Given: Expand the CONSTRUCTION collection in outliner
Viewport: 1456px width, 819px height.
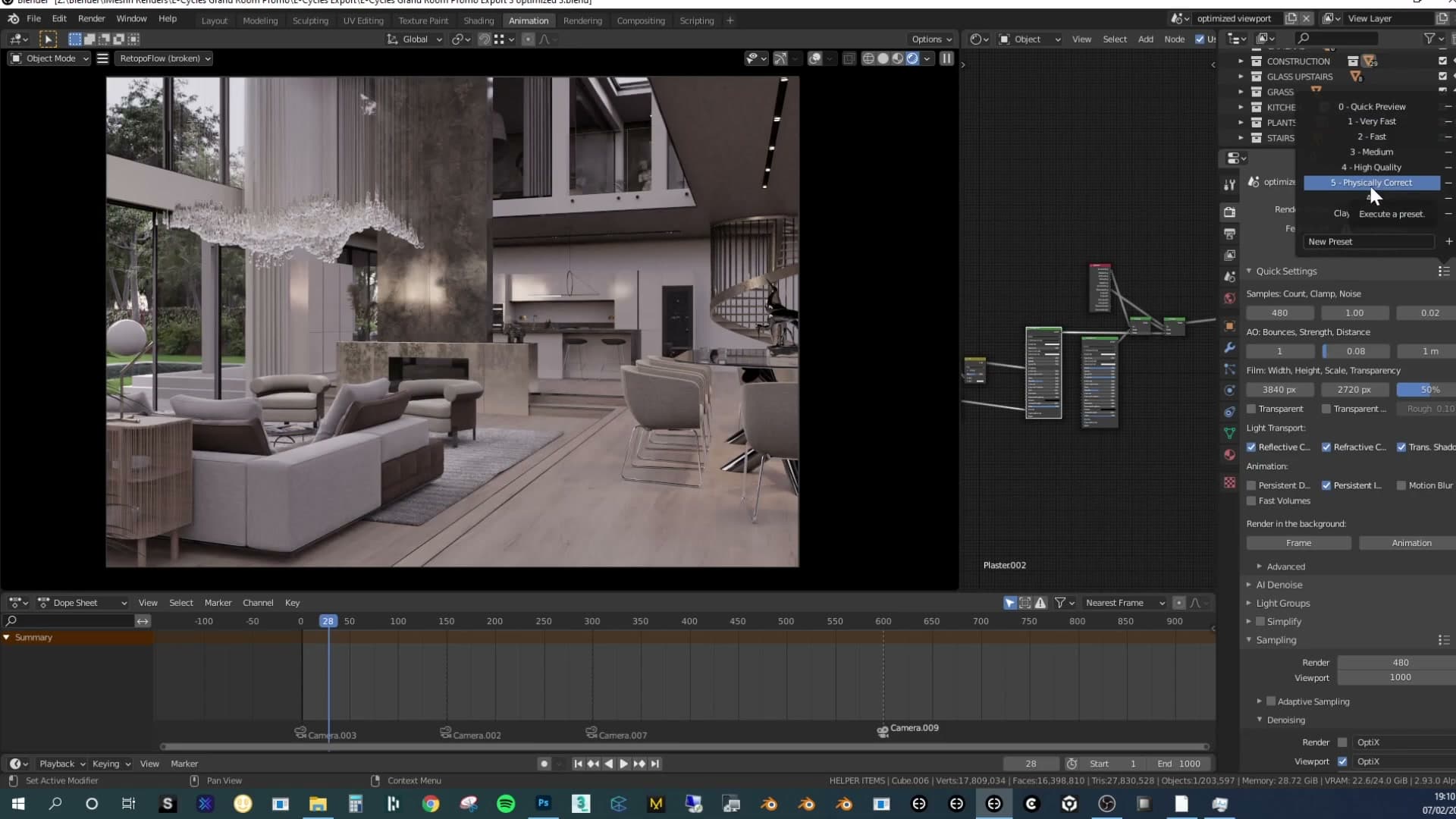Looking at the screenshot, I should tap(1241, 61).
